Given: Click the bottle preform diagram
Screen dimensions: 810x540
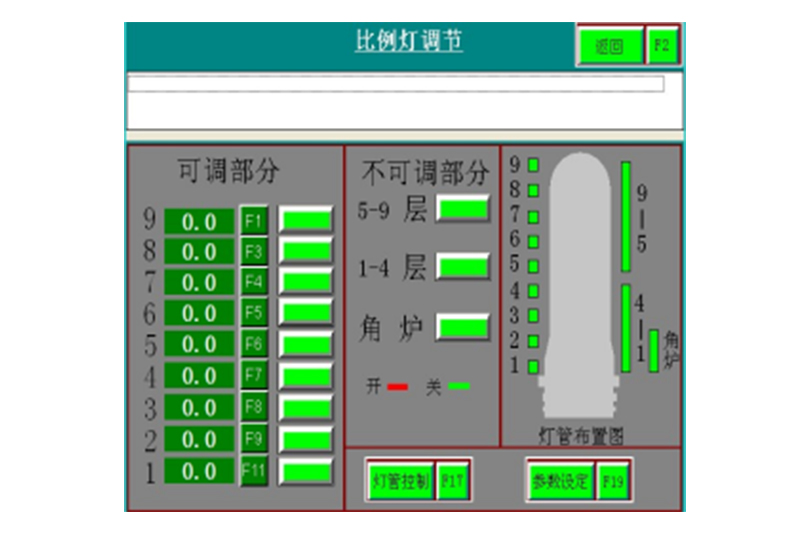Looking at the screenshot, I should tap(580, 285).
